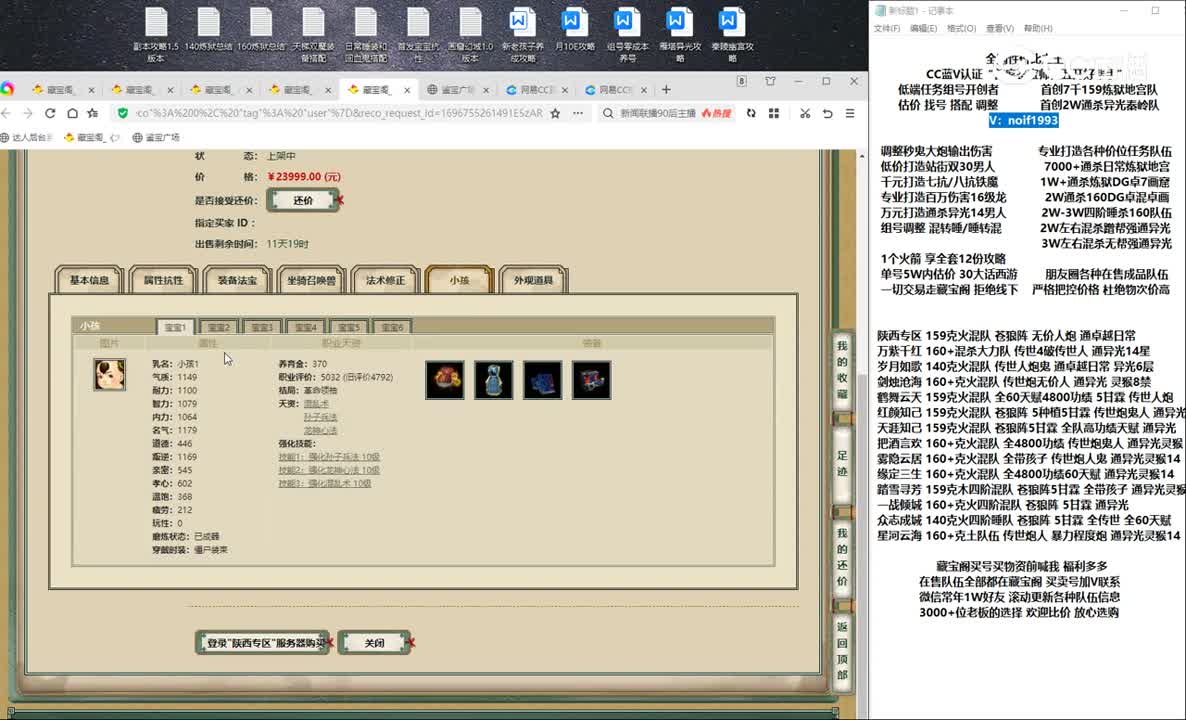Open Notepad 编辑(E) menu
This screenshot has width=1186, height=720.
click(x=923, y=28)
